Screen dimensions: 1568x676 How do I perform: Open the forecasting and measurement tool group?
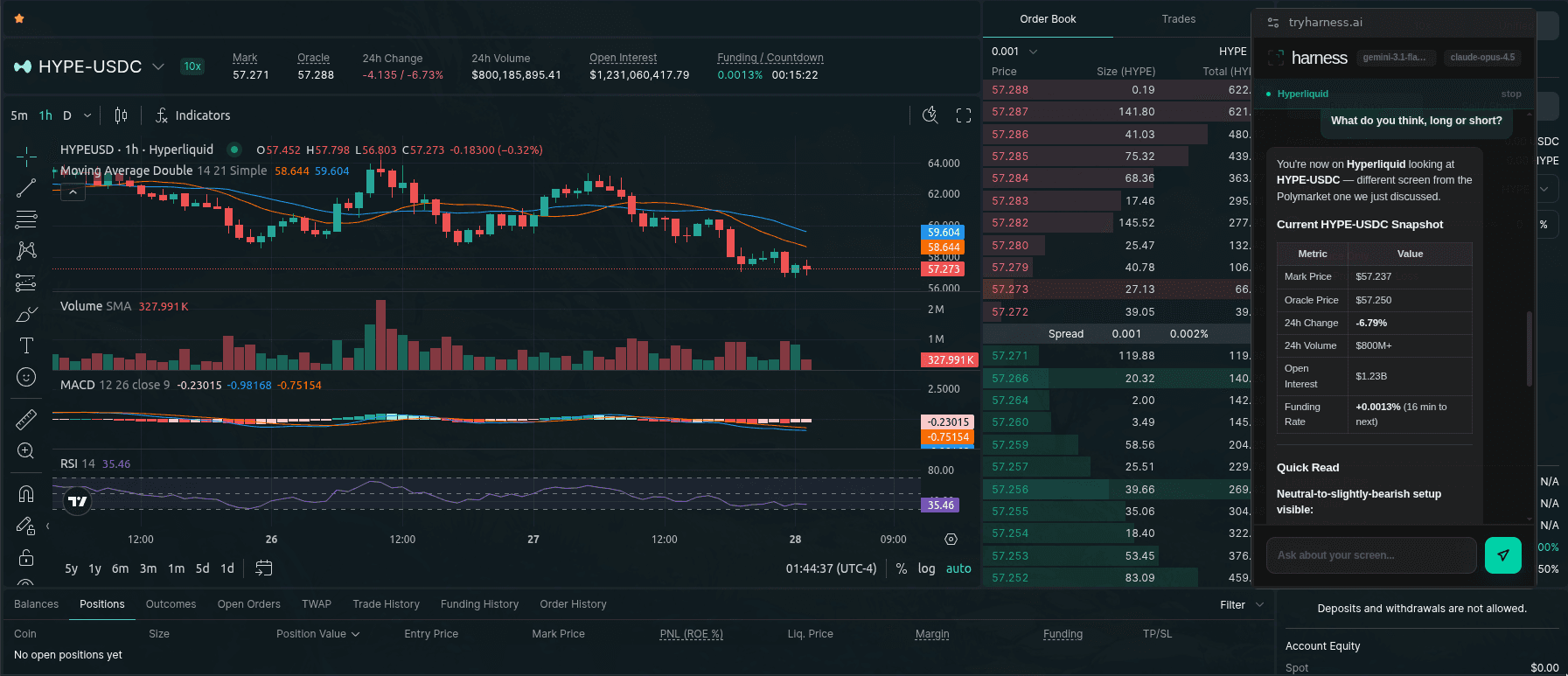tap(26, 282)
